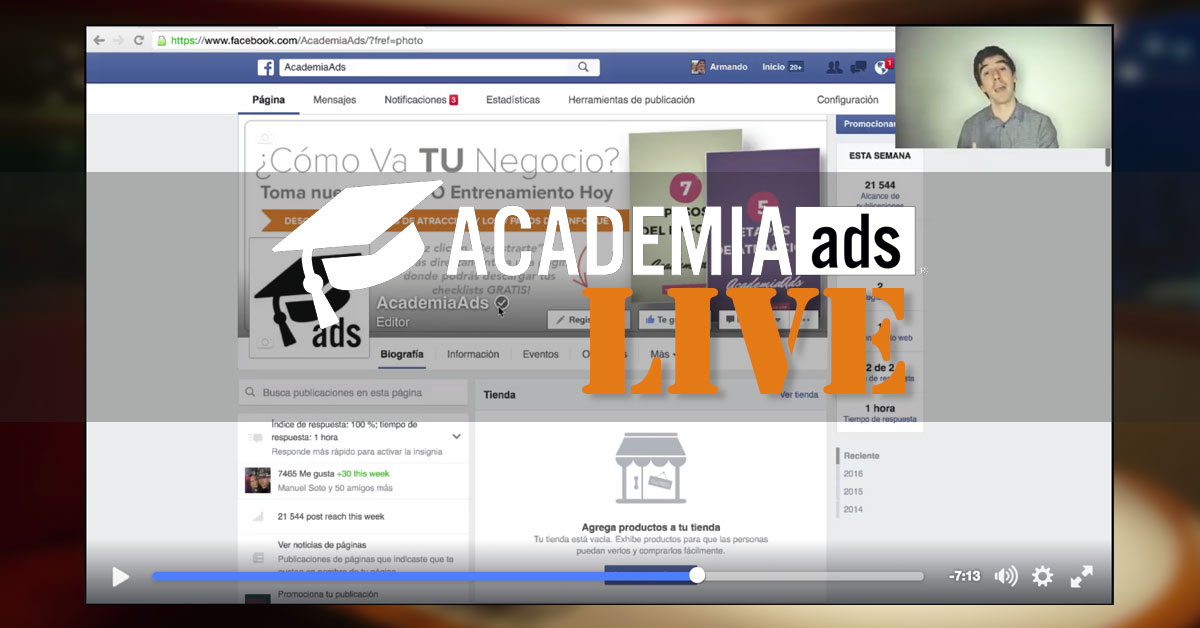Jump to 2015 in the timeline
Image resolution: width=1200 pixels, height=628 pixels.
coord(853,491)
